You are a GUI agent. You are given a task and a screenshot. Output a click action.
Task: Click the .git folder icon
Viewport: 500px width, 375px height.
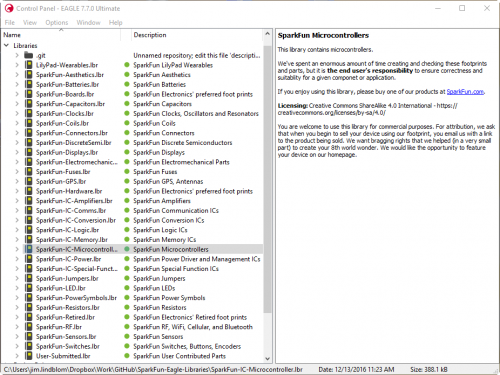pos(29,55)
